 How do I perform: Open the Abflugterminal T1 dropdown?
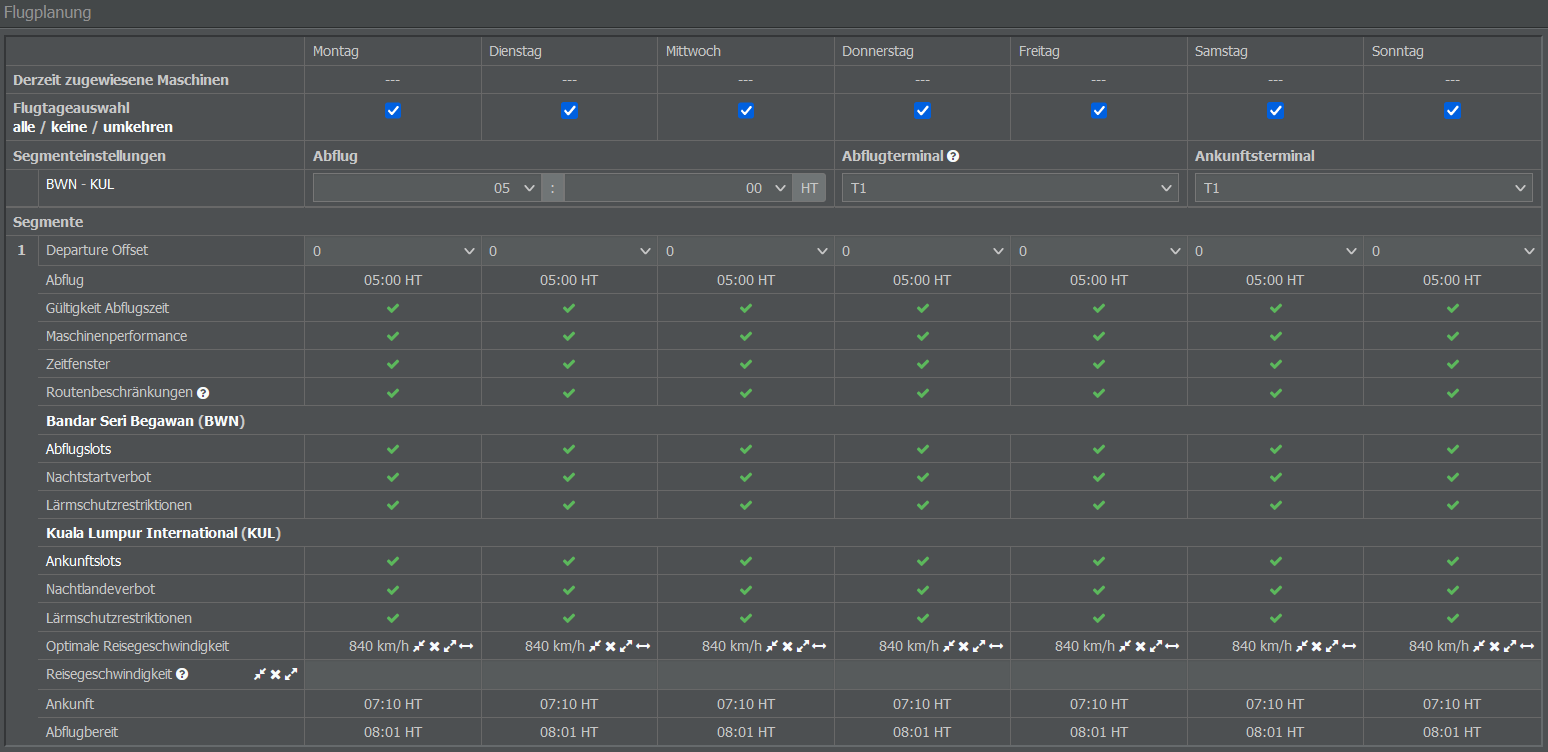[x=1010, y=188]
